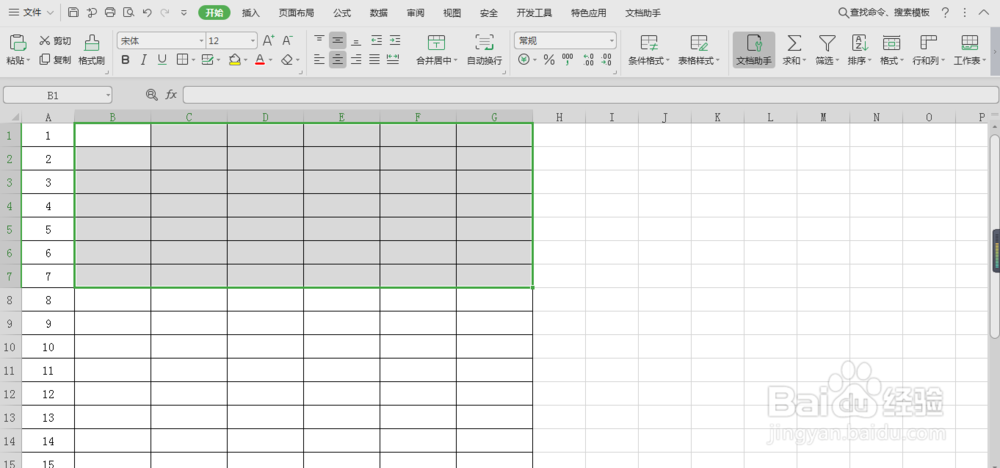Select the Format Painter (格式刷) tool
This screenshot has width=1000, height=468.
pos(92,50)
